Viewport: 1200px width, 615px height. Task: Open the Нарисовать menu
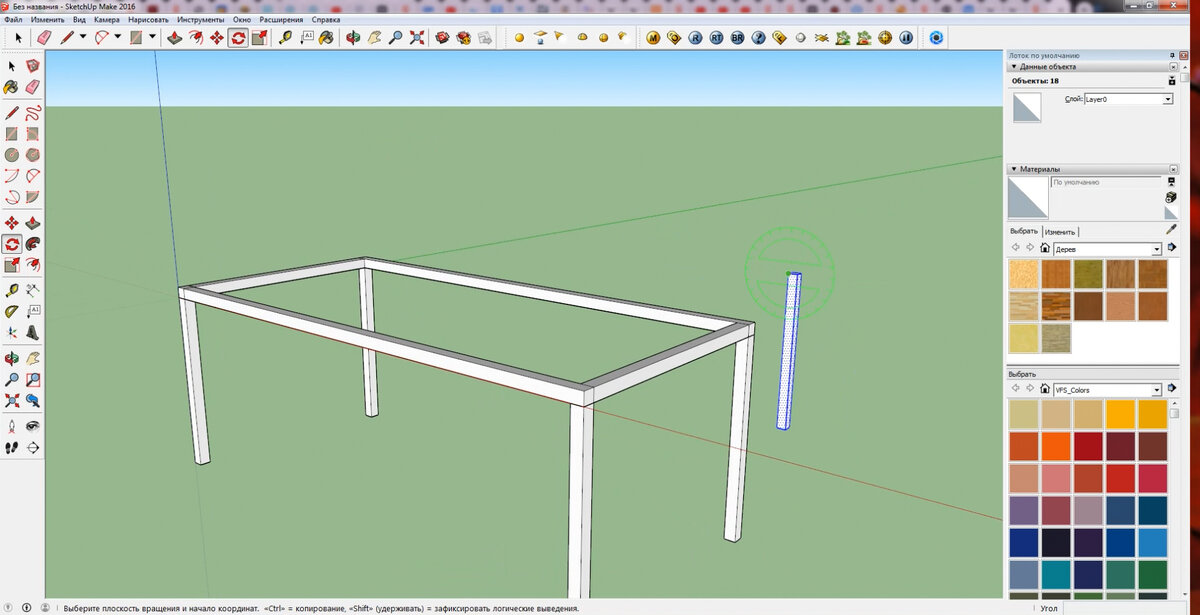point(149,19)
